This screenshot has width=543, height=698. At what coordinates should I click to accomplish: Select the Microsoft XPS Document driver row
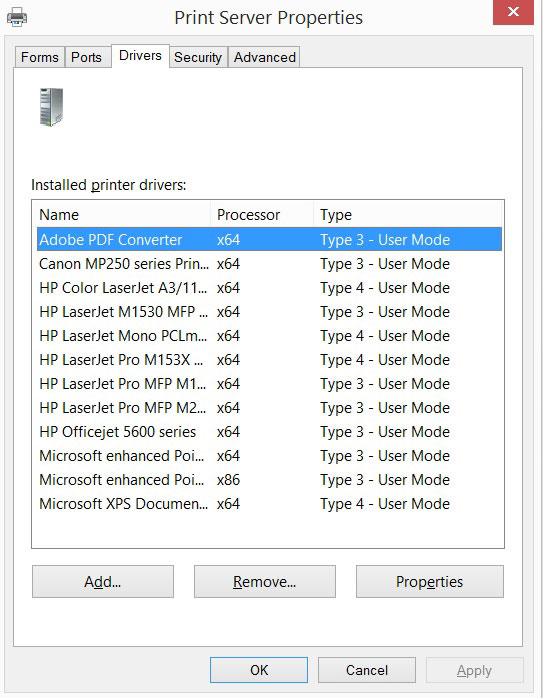(x=269, y=504)
